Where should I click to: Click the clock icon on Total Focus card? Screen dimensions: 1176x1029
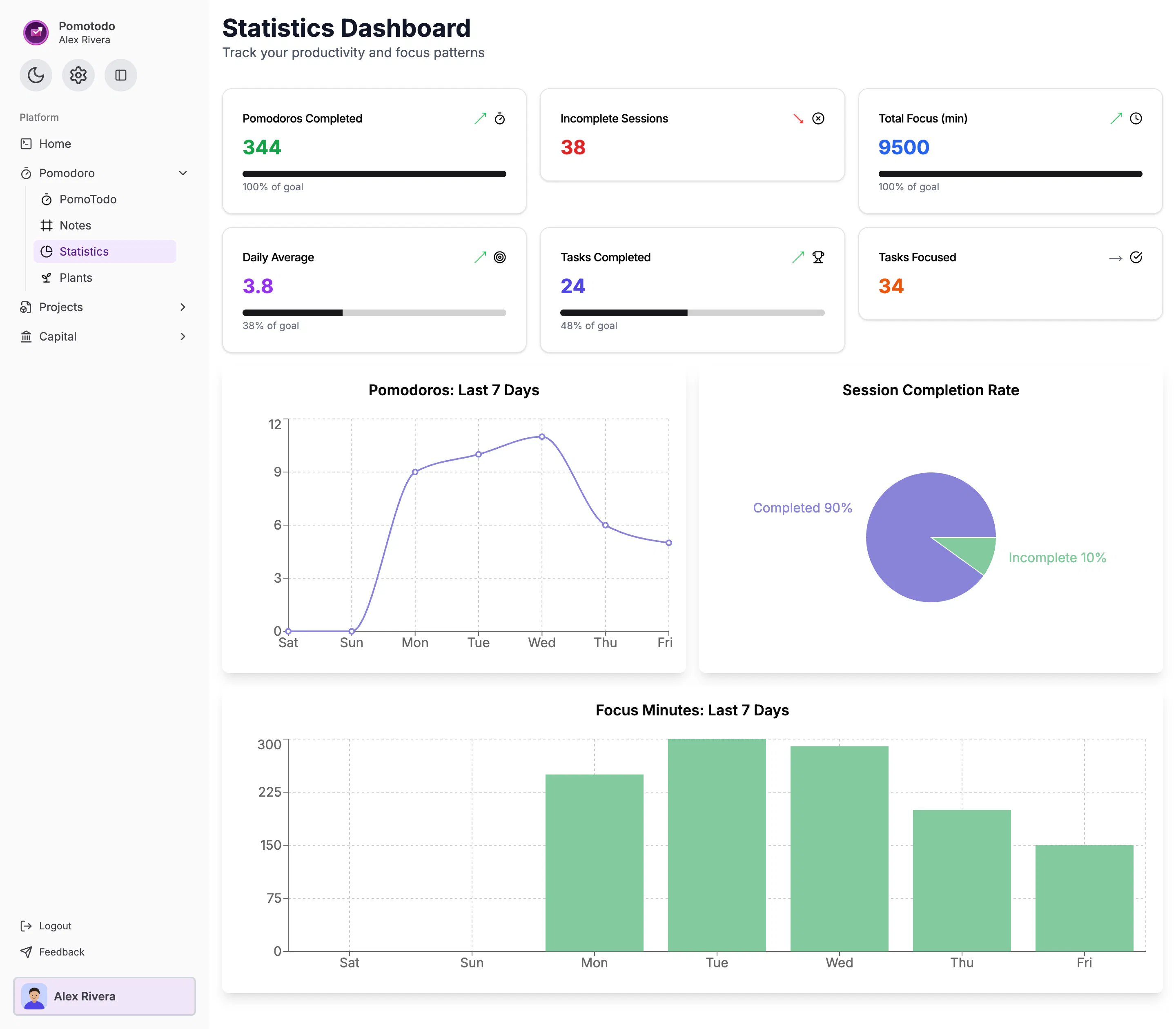click(x=1136, y=119)
